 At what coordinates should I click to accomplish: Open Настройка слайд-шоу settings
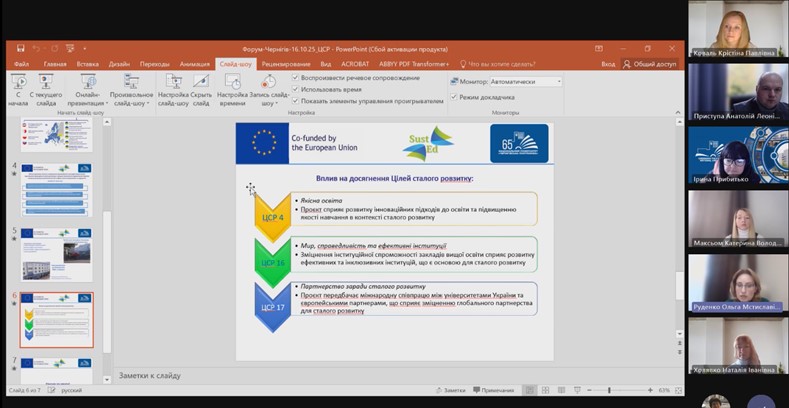click(174, 89)
